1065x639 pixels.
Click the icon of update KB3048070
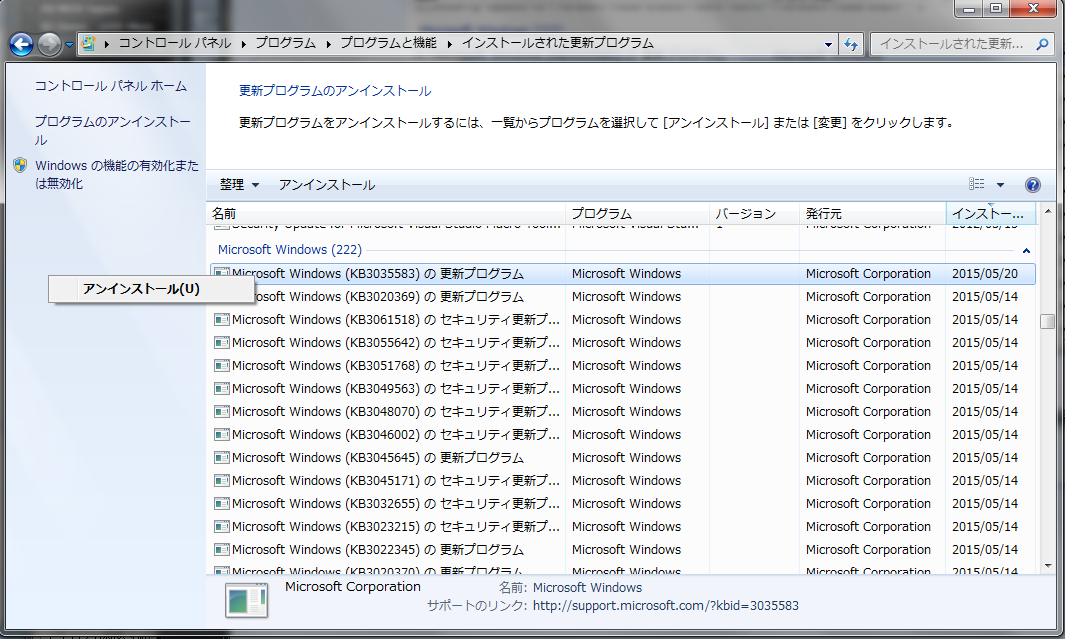(x=221, y=412)
